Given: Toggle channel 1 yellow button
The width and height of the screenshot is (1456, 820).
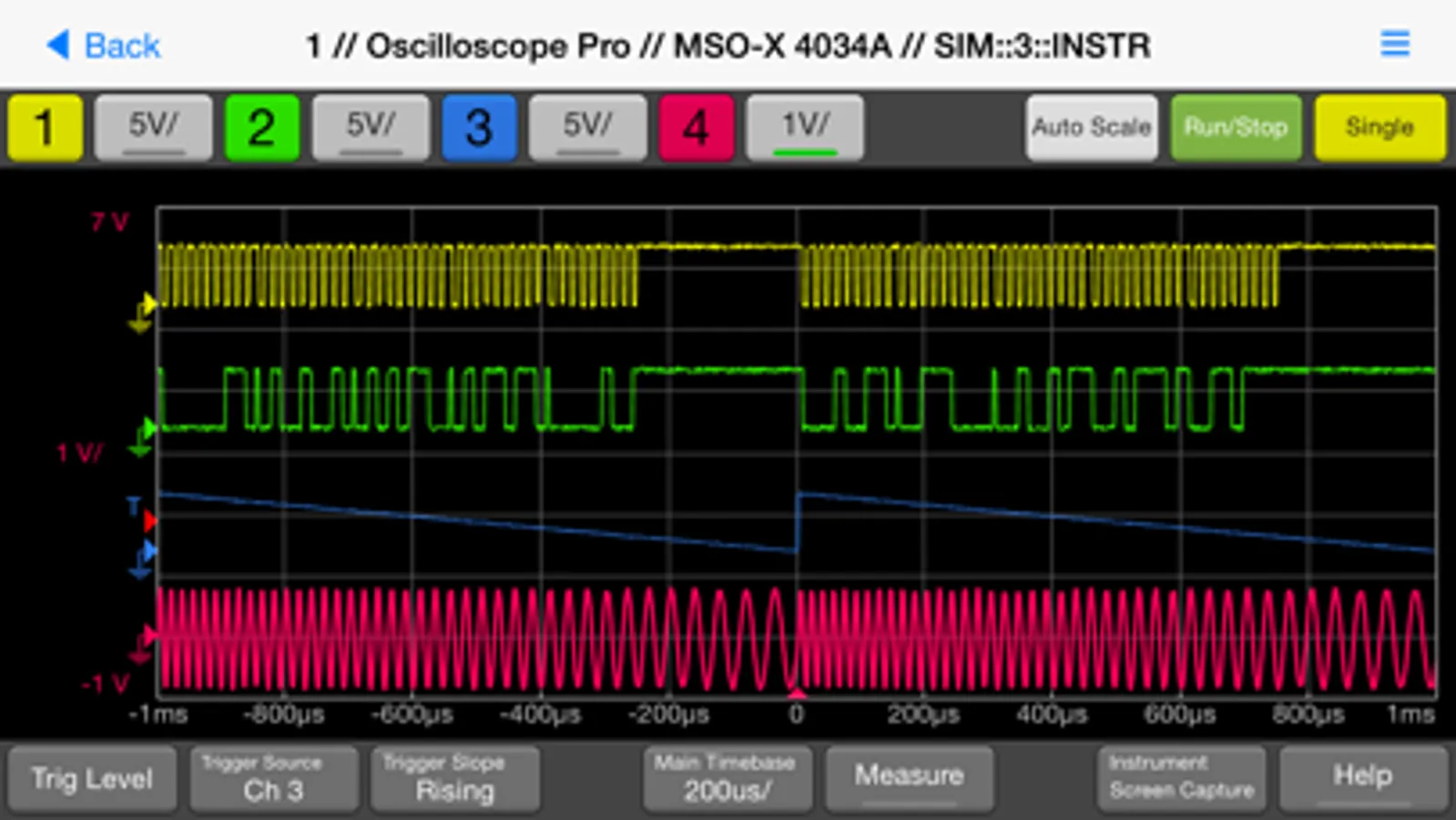Looking at the screenshot, I should click(x=46, y=128).
